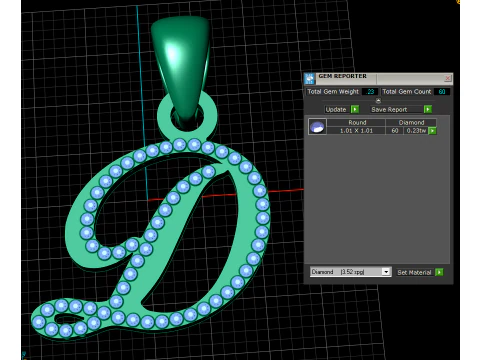Click the Set Material label
Screen dimensions: 480x360
pyautogui.click(x=414, y=272)
